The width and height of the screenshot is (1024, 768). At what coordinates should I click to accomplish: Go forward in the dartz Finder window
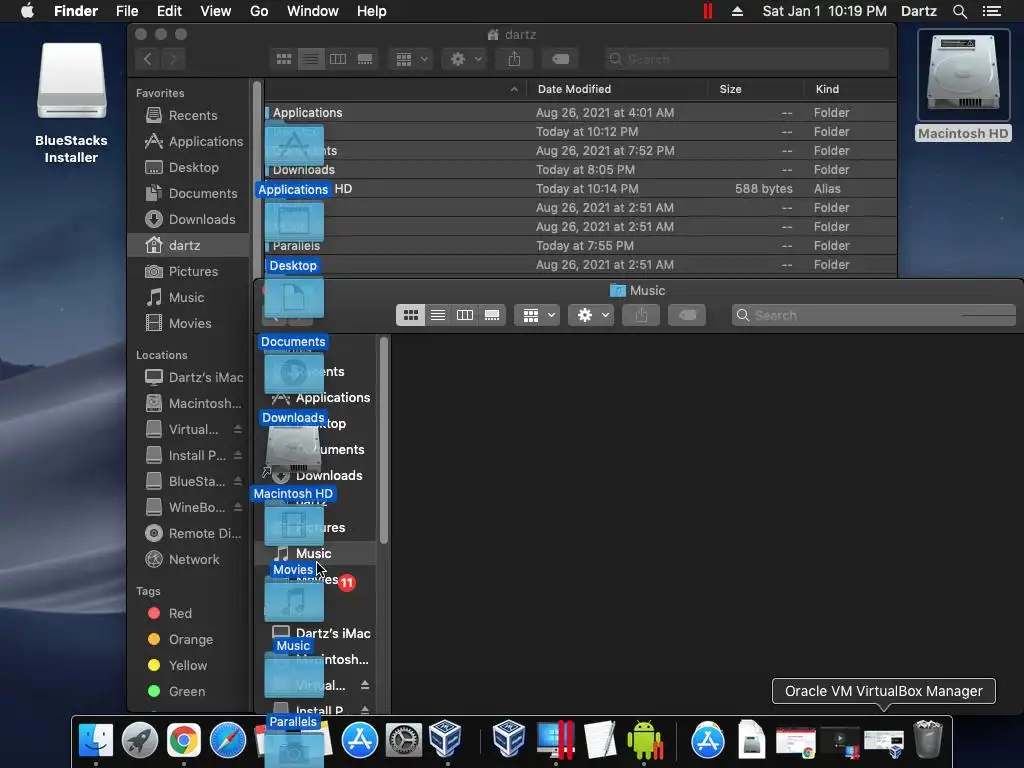coord(173,59)
